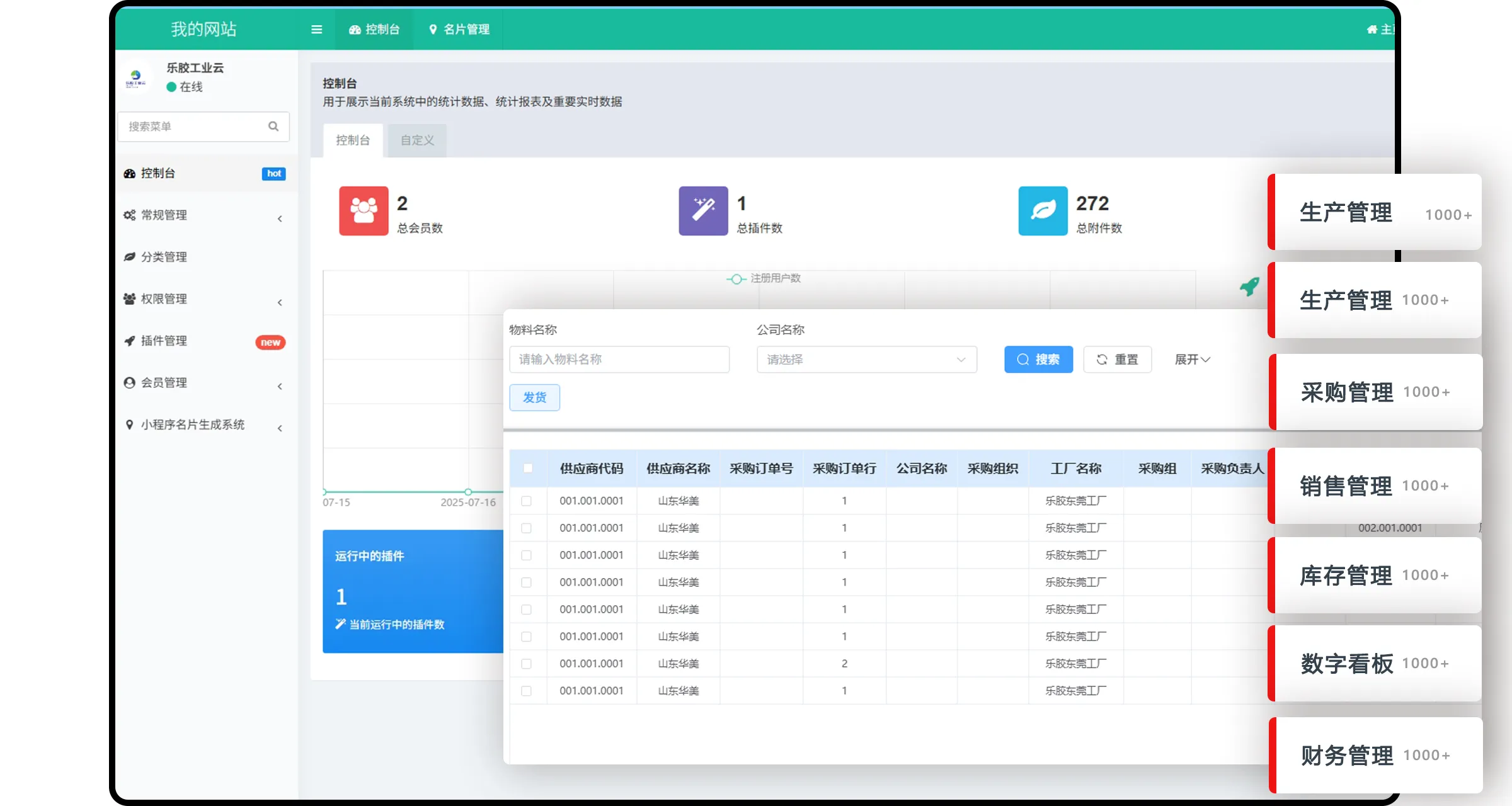The height and width of the screenshot is (806, 1512).
Task: Click the 物料名称 input field
Action: [x=619, y=360]
